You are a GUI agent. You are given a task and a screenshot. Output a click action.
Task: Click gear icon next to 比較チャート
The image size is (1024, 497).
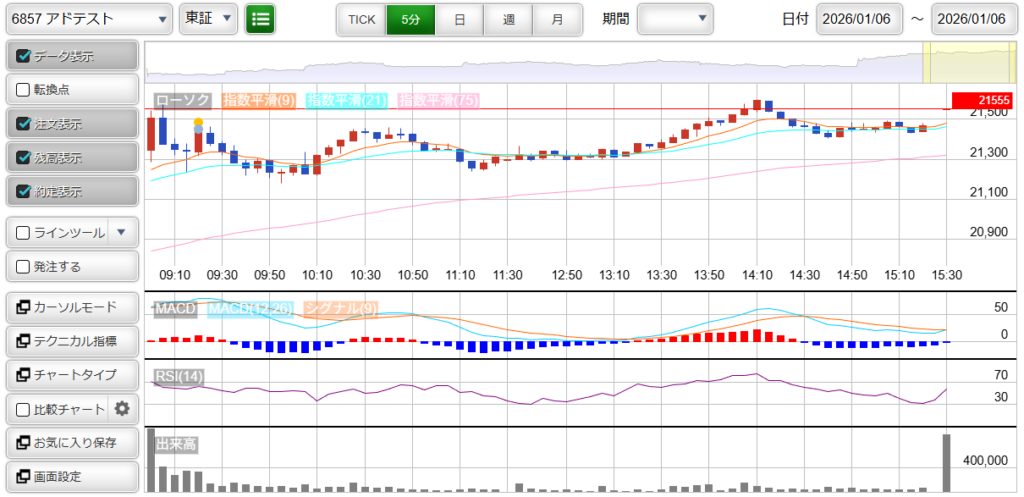[x=122, y=409]
